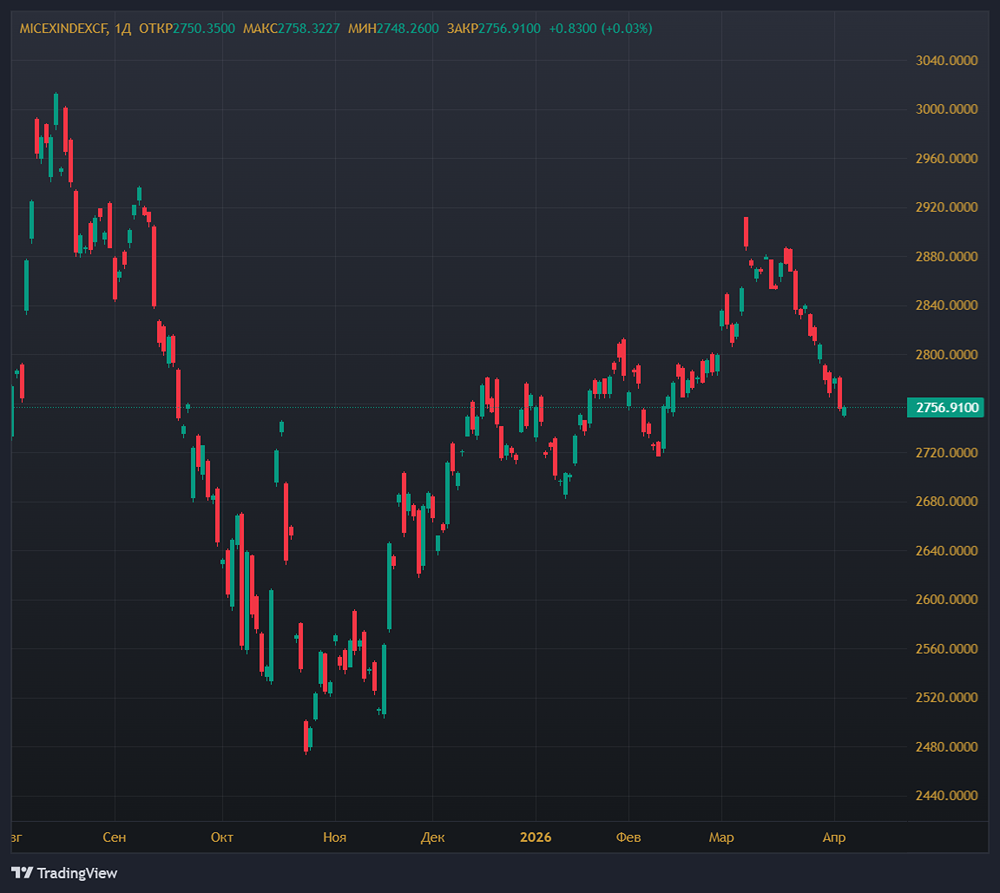This screenshot has width=1000, height=893.
Task: Click the 2440.0000 price scale label
Action: point(946,796)
